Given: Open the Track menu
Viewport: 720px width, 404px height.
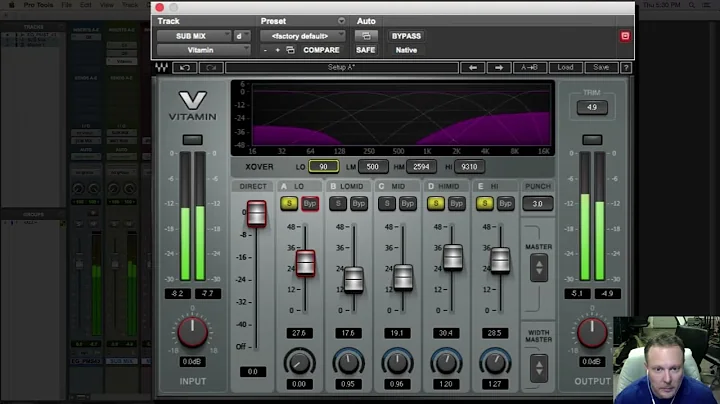Looking at the screenshot, I should [130, 5].
